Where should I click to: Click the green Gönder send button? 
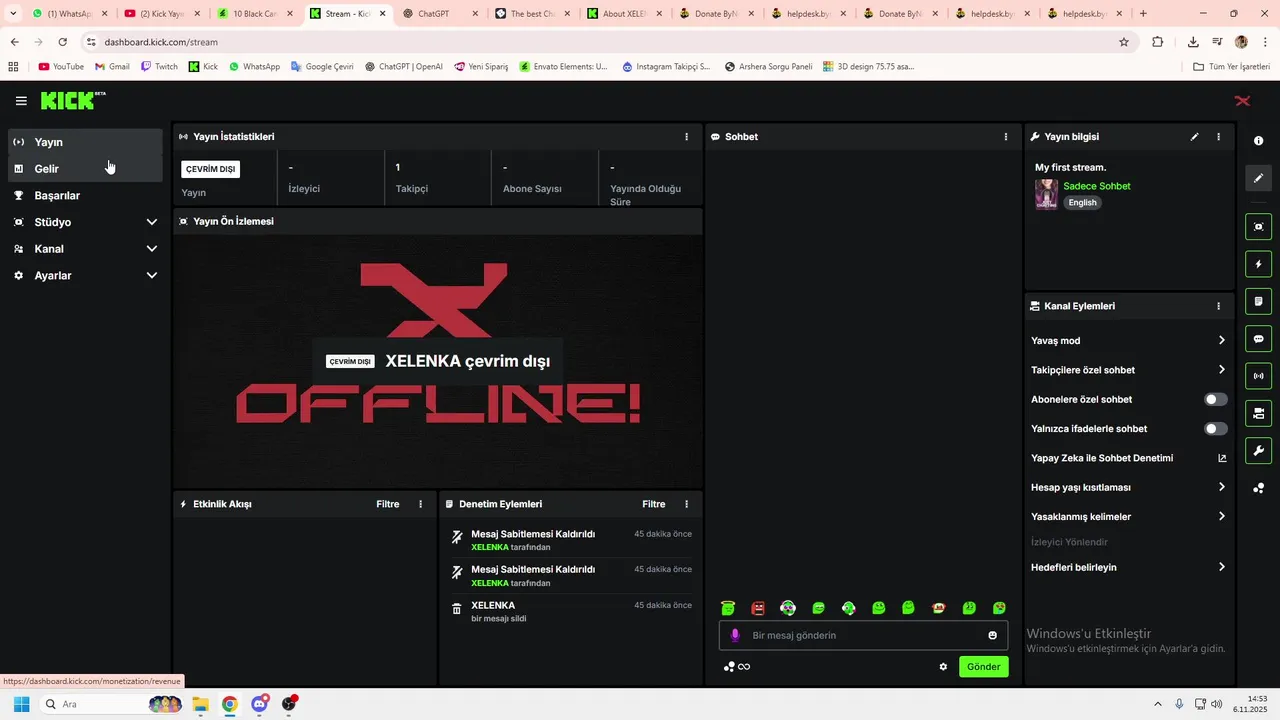tap(984, 667)
